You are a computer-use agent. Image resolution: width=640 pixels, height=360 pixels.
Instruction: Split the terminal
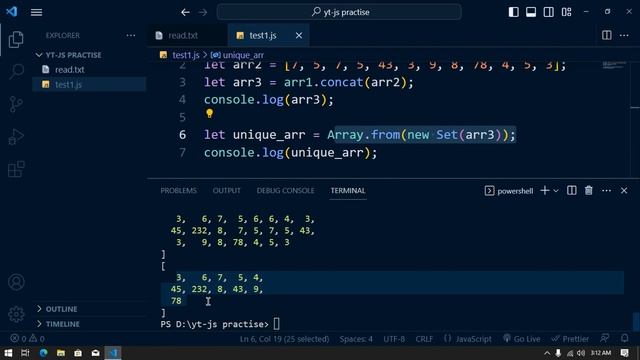pos(571,191)
